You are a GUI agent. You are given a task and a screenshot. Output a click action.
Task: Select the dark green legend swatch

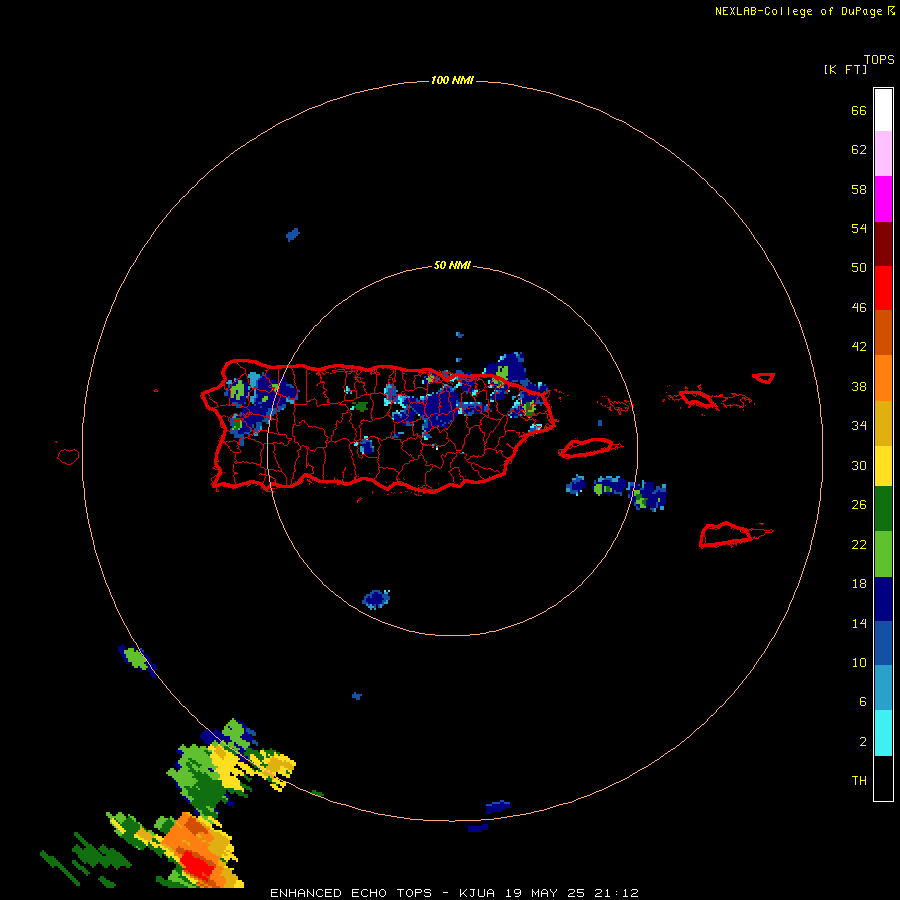point(883,509)
